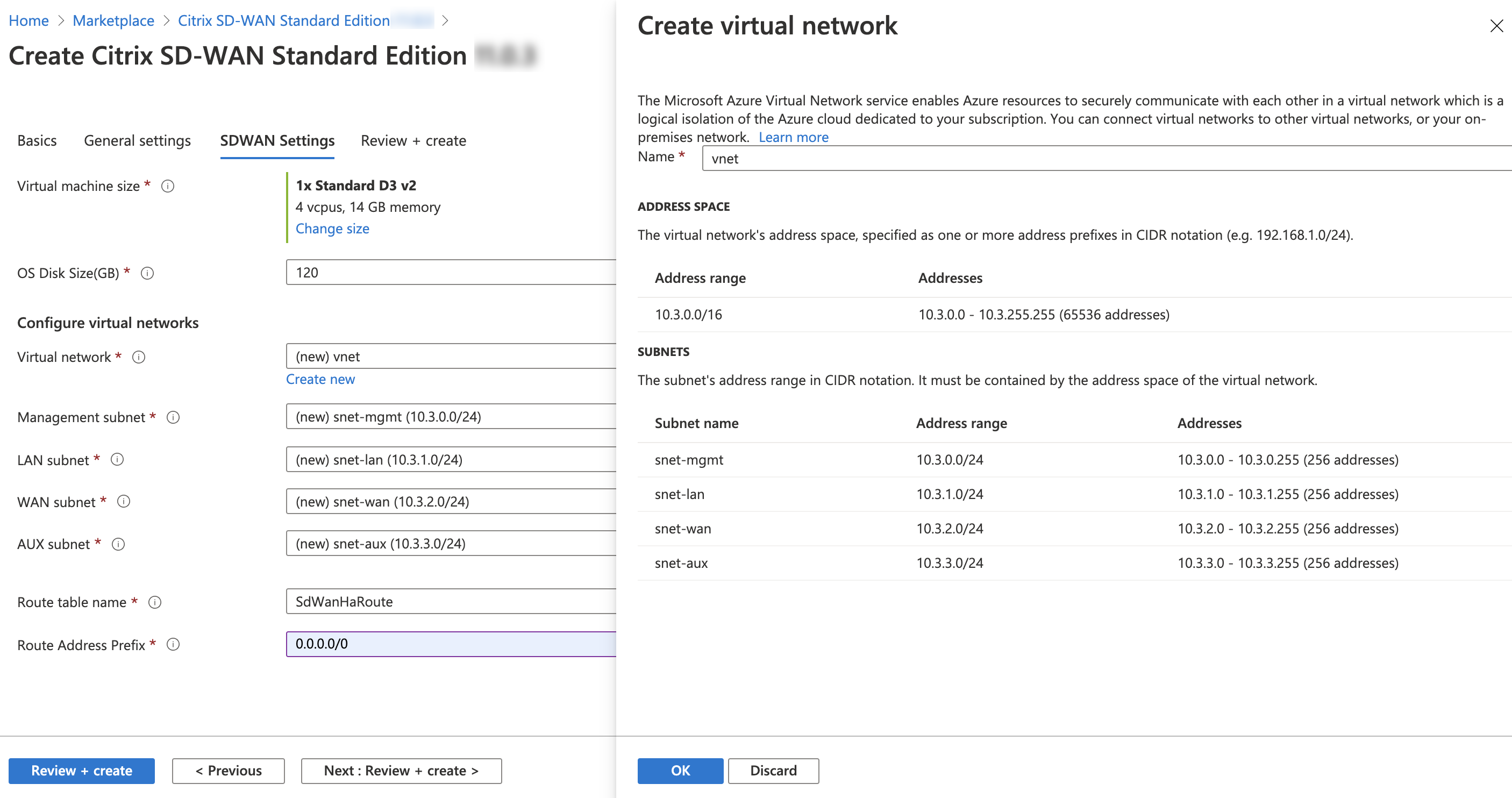Click info icon beside WAN subnet
This screenshot has width=1512, height=798.
[124, 502]
